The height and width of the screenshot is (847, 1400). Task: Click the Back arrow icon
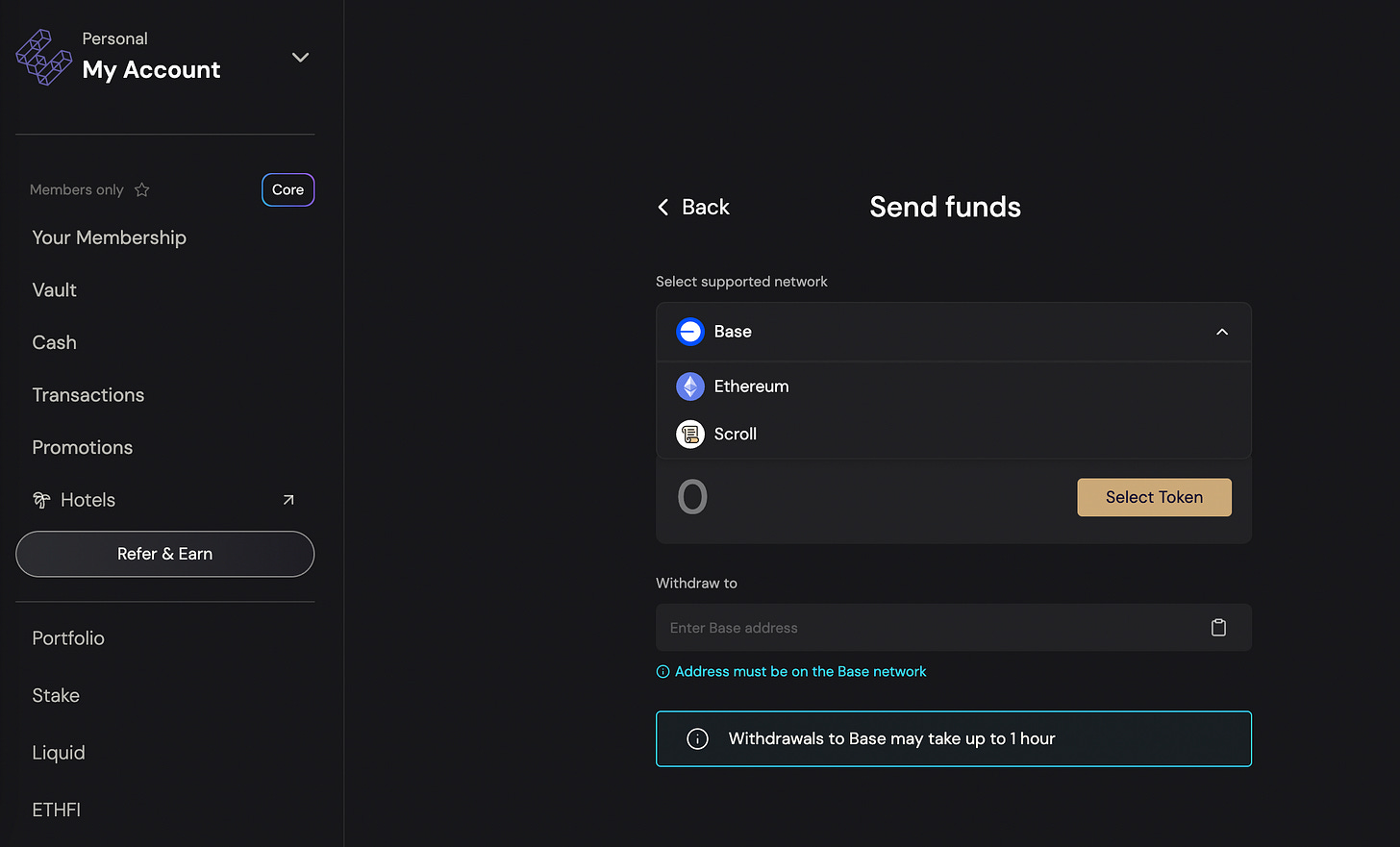tap(663, 207)
